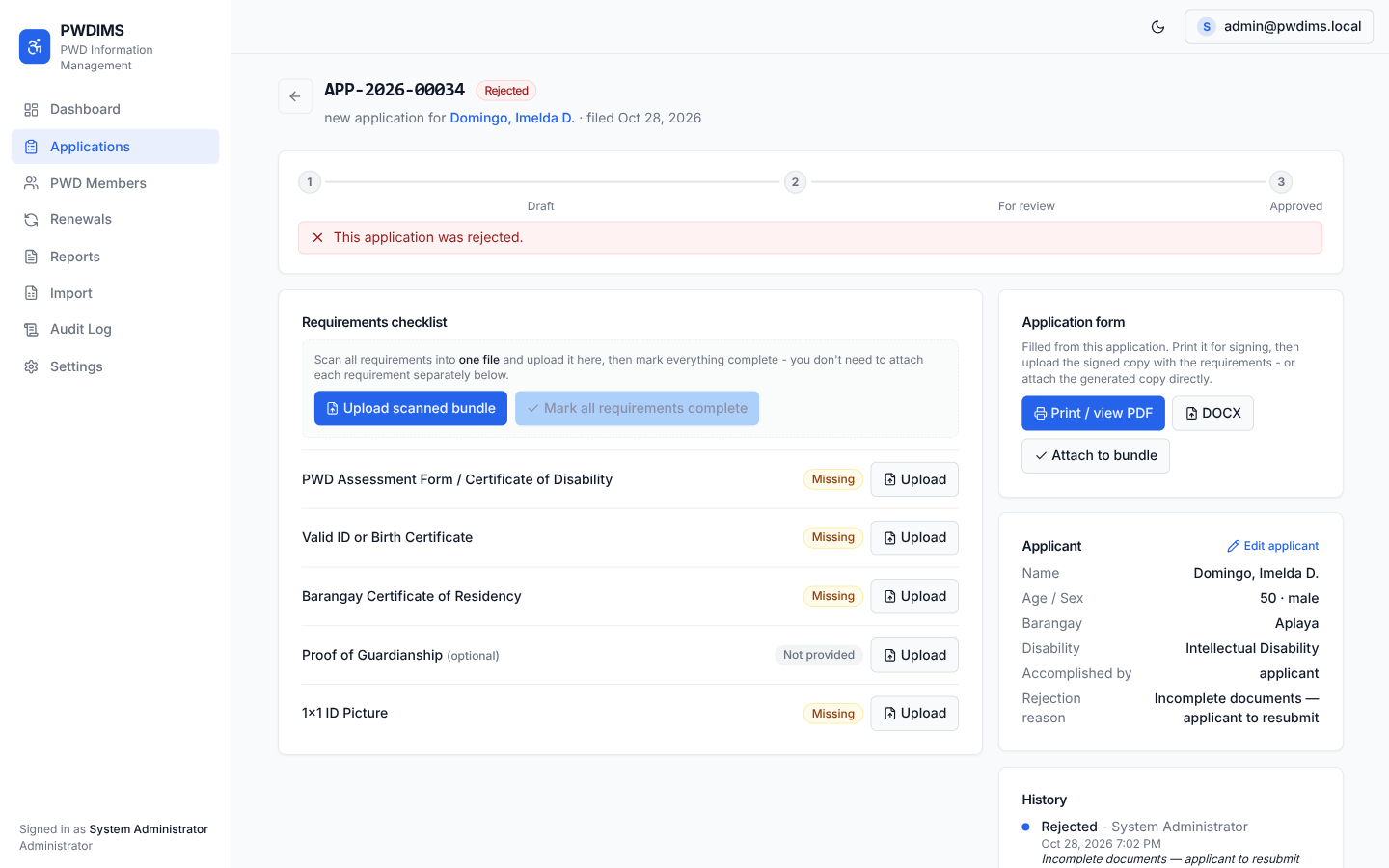
Task: Click the file icon on the DOCX button
Action: (1191, 413)
